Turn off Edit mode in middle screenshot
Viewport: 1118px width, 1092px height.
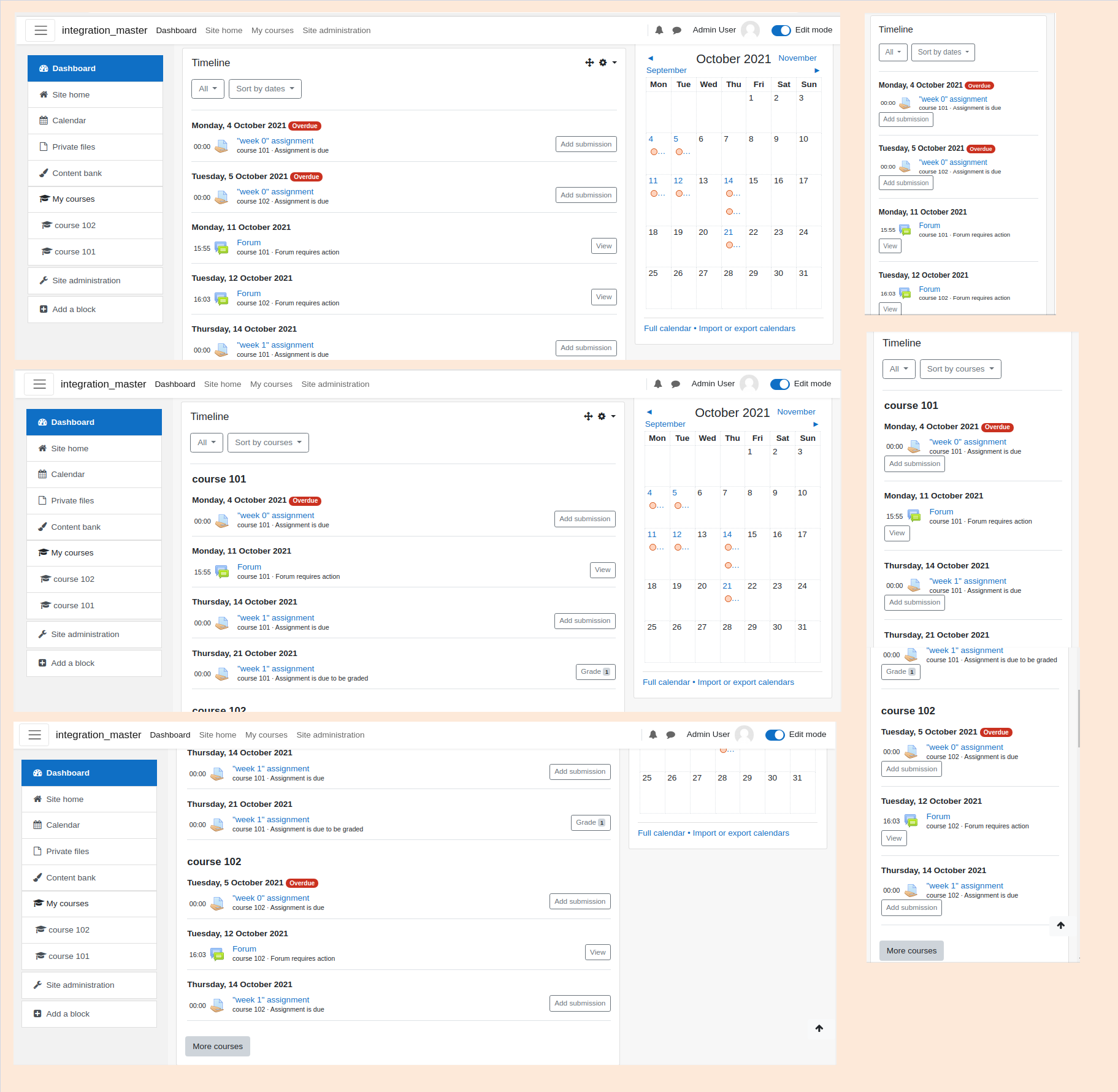(x=779, y=384)
